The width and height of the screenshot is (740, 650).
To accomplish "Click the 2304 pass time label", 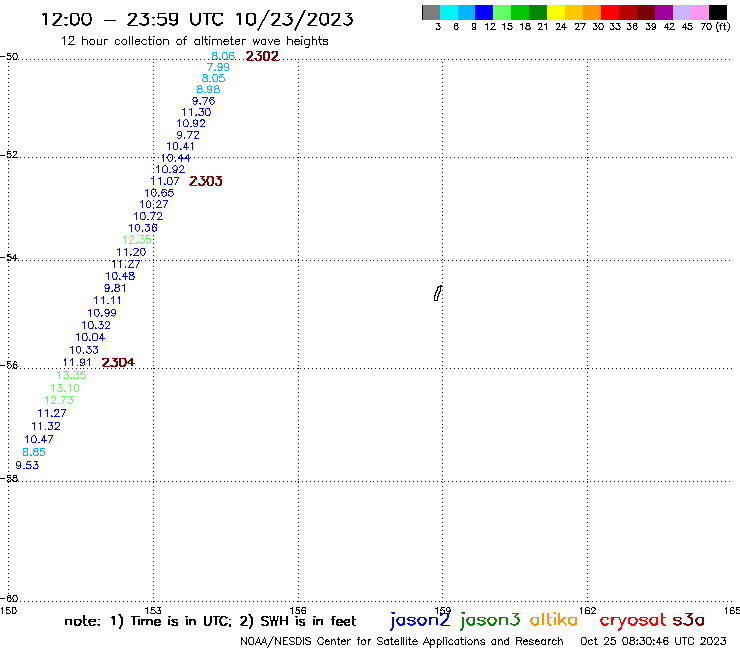I will pos(118,363).
